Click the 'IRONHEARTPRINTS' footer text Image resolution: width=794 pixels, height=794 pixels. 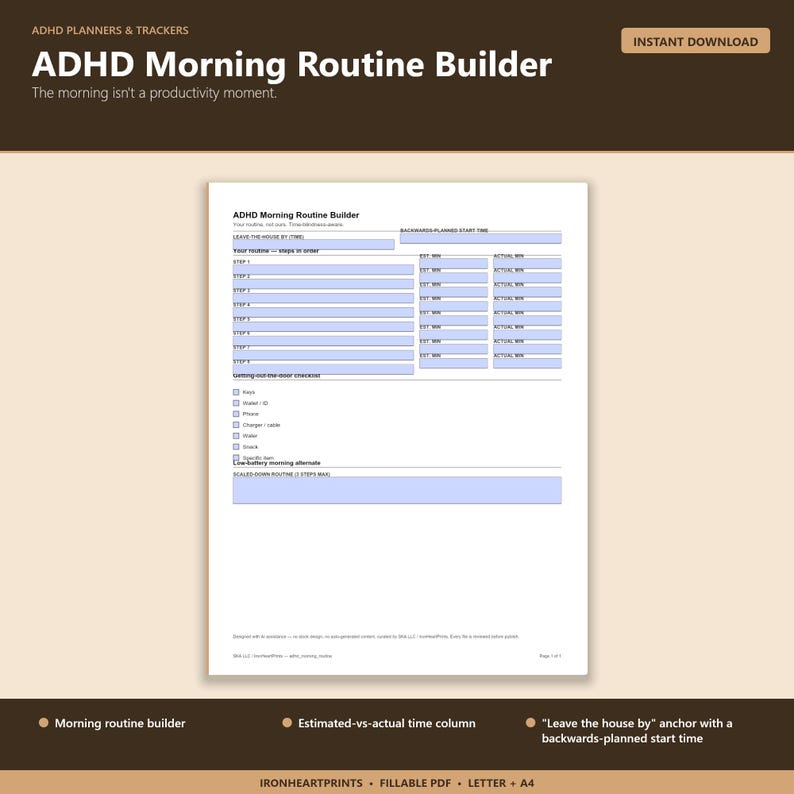[311, 783]
